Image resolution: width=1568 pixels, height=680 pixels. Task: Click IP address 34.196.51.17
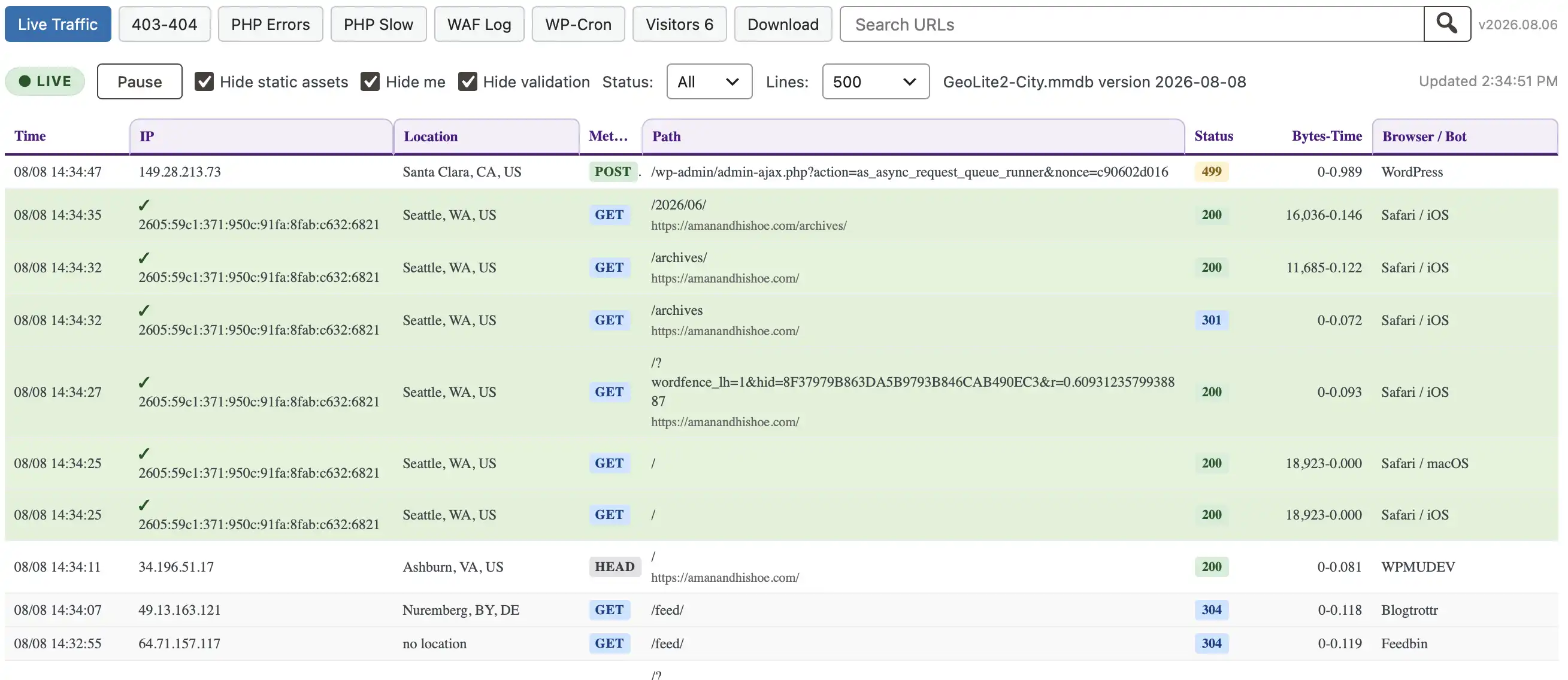point(176,567)
